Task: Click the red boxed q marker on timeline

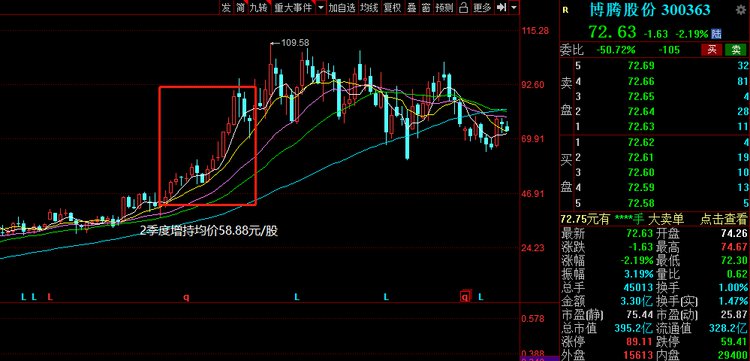Action: (x=465, y=297)
